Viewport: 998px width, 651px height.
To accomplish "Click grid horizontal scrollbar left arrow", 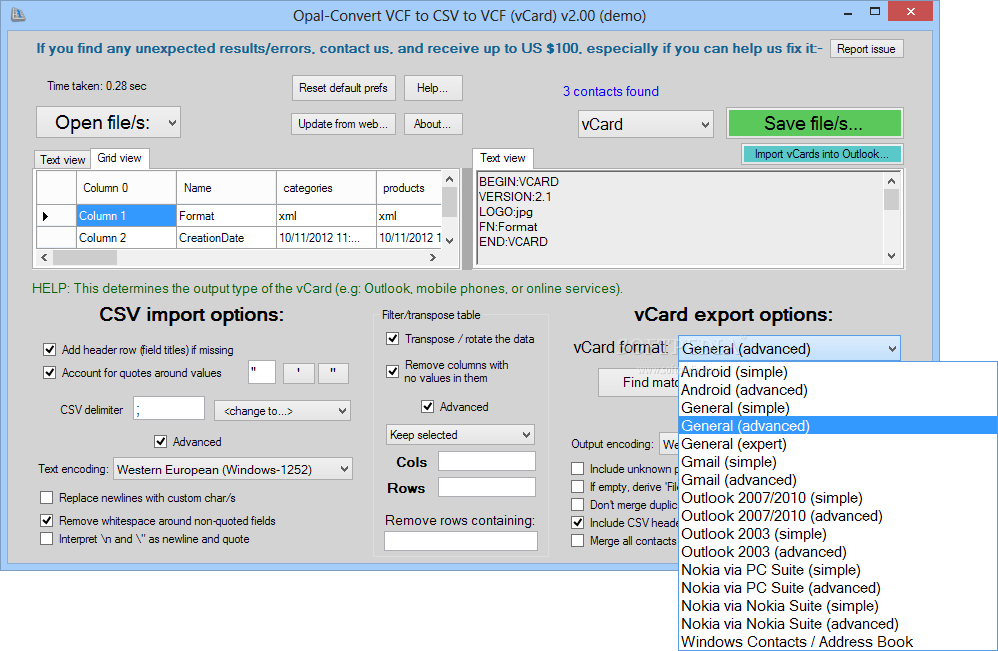I will (x=44, y=258).
